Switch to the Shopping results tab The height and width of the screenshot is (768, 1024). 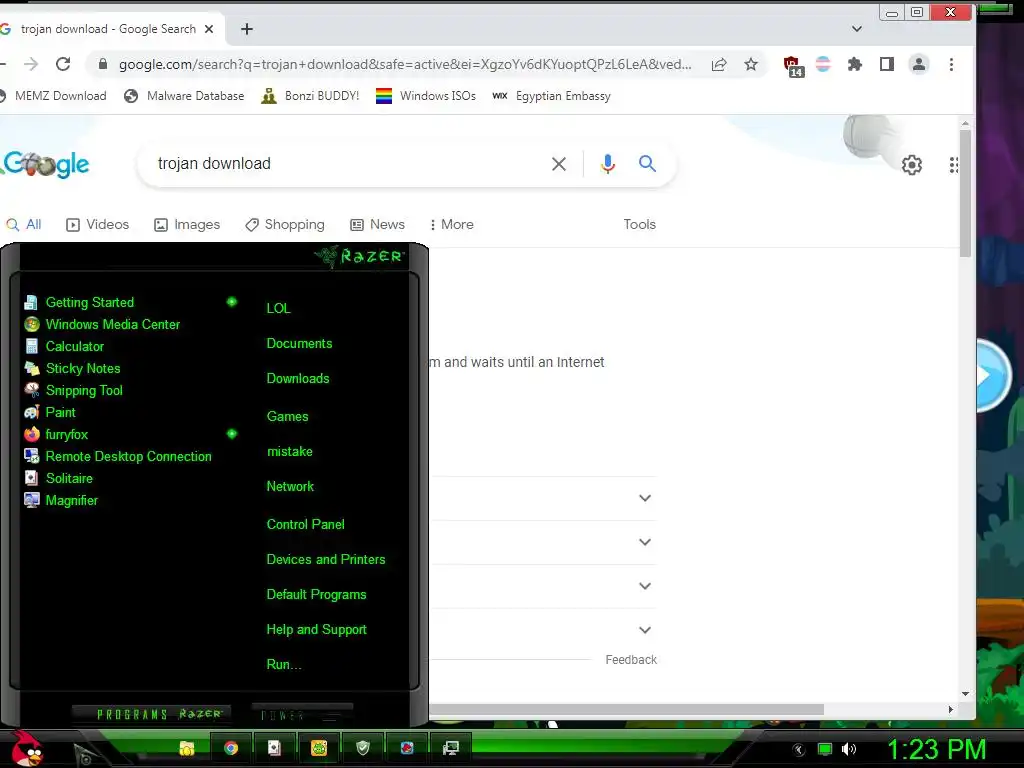coord(285,225)
